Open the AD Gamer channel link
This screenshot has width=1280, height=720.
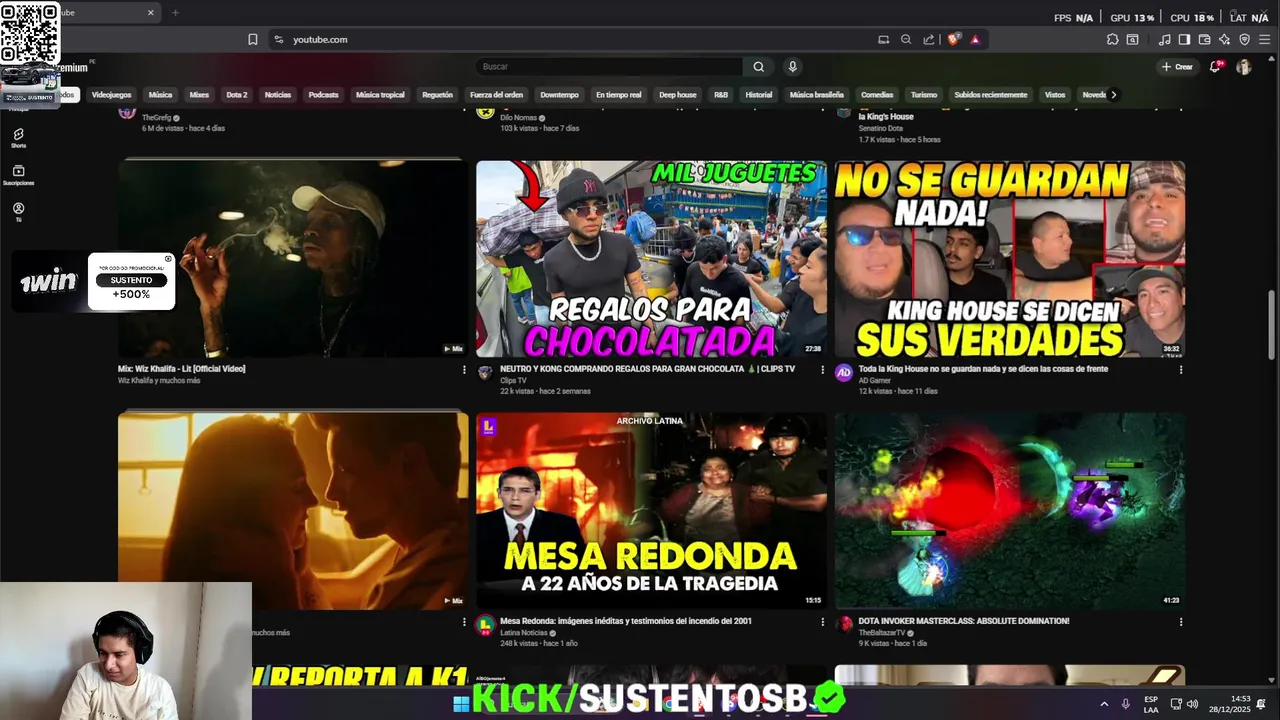tap(874, 381)
